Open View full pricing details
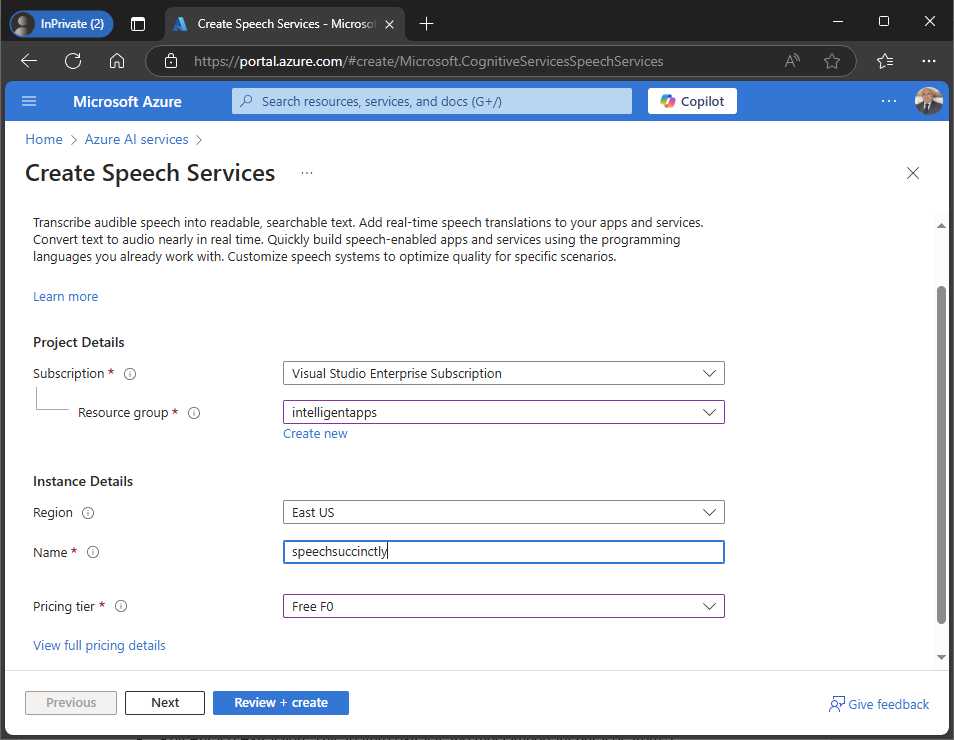The height and width of the screenshot is (740, 954). click(x=99, y=645)
